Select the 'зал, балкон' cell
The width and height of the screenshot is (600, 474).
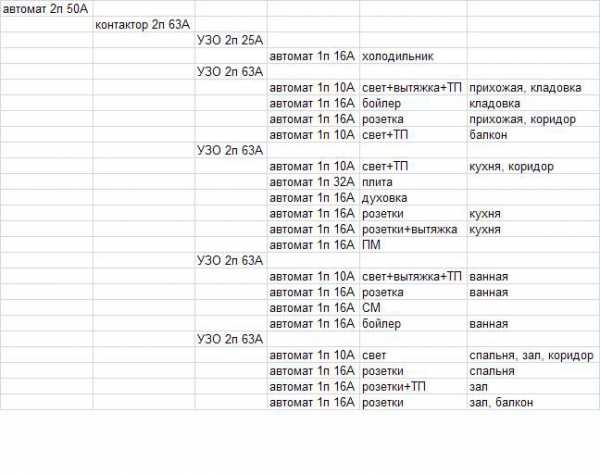click(x=500, y=402)
